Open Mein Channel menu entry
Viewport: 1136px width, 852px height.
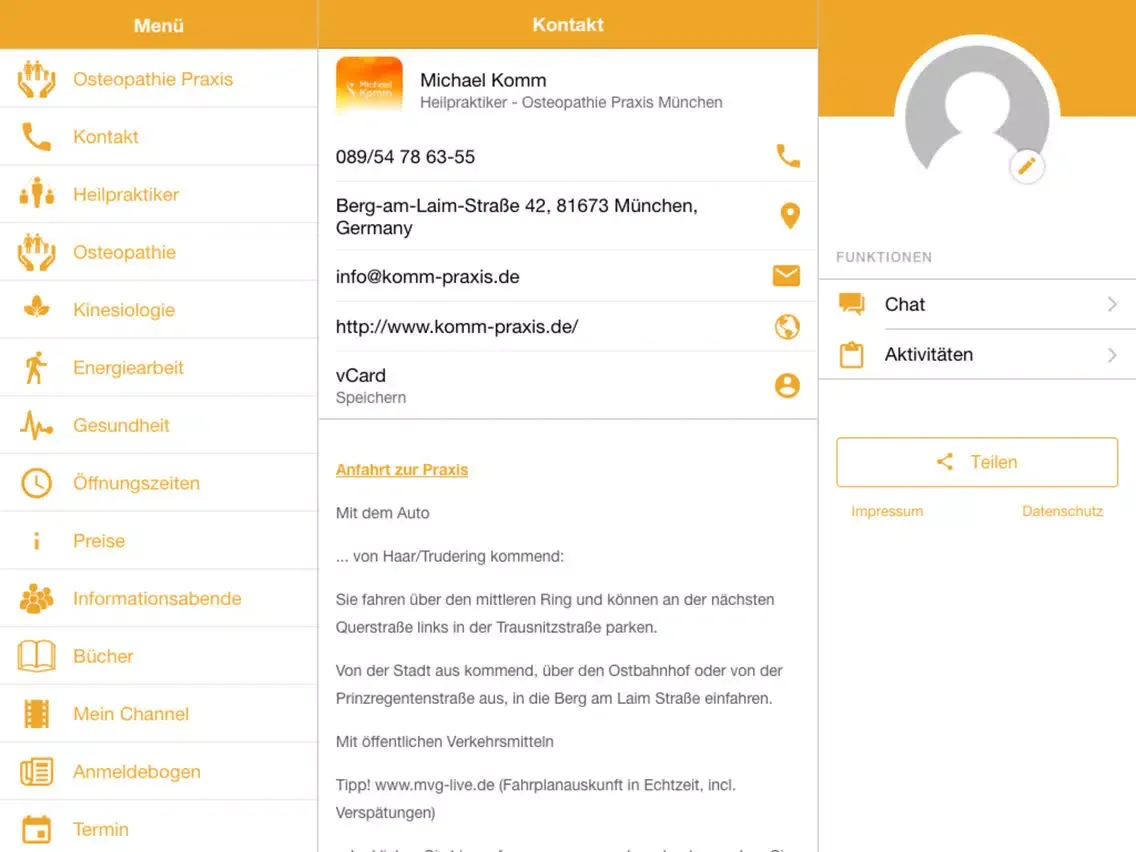(159, 714)
